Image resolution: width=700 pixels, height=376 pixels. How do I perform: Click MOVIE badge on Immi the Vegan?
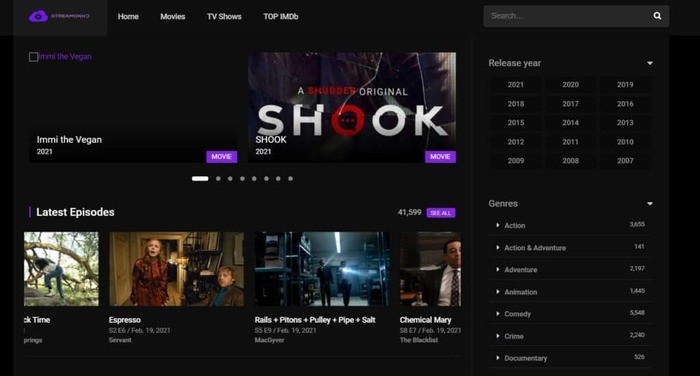(x=221, y=157)
